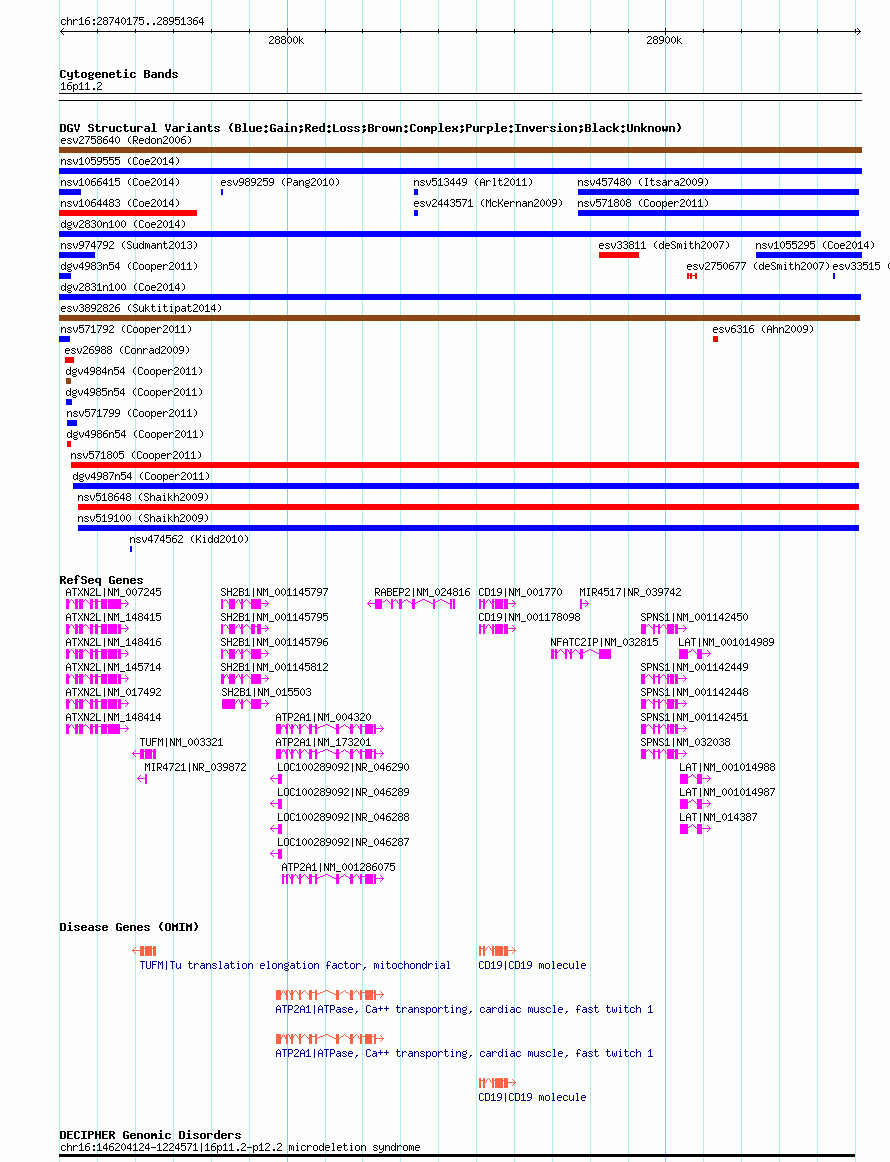Viewport: 890px width, 1162px height.
Task: Click LAT|NM_001014989 transcript glyph
Action: point(695,654)
